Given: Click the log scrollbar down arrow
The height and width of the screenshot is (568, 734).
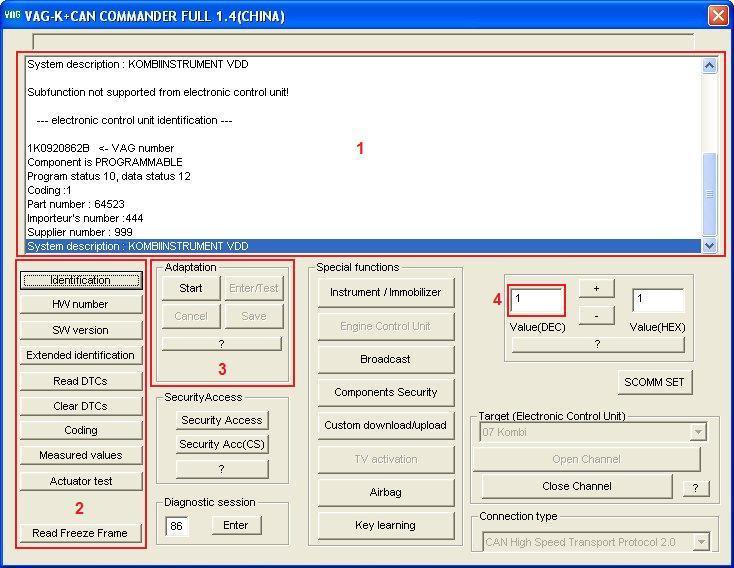Looking at the screenshot, I should click(710, 245).
